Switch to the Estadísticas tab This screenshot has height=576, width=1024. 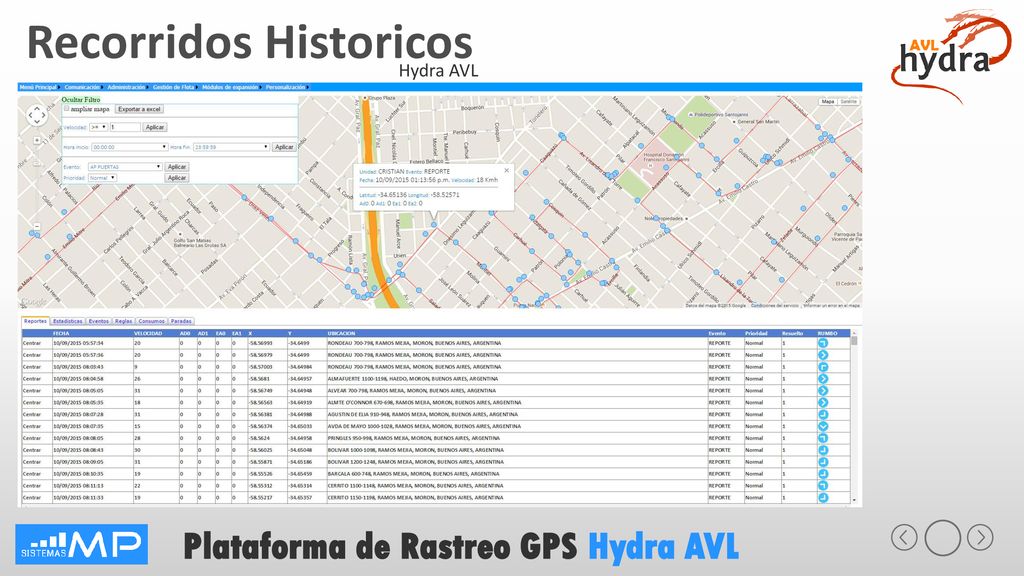pyautogui.click(x=68, y=321)
